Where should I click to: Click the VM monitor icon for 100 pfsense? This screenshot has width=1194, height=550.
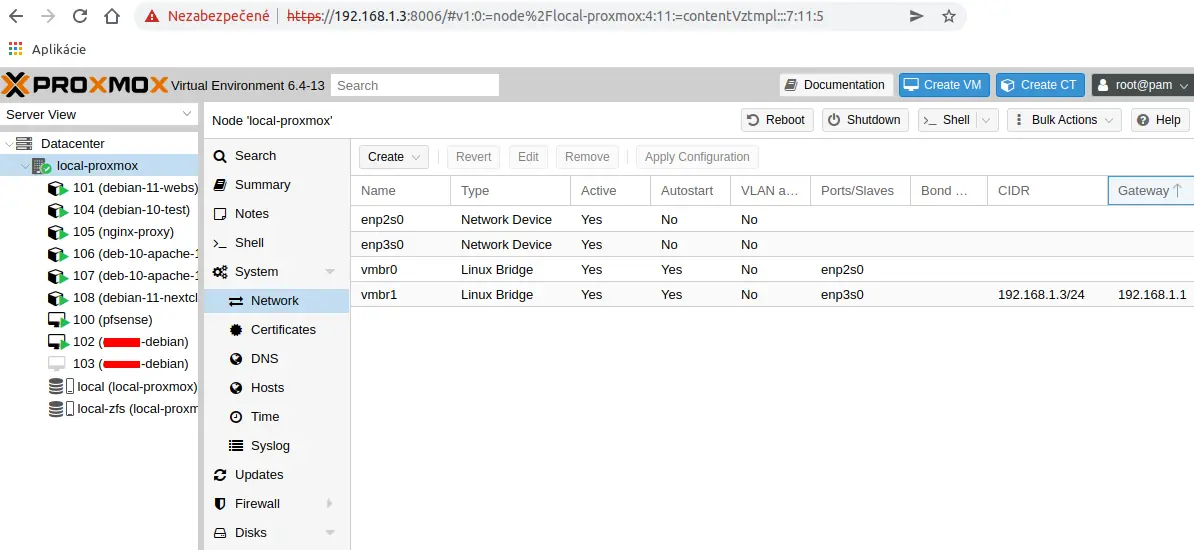(57, 319)
